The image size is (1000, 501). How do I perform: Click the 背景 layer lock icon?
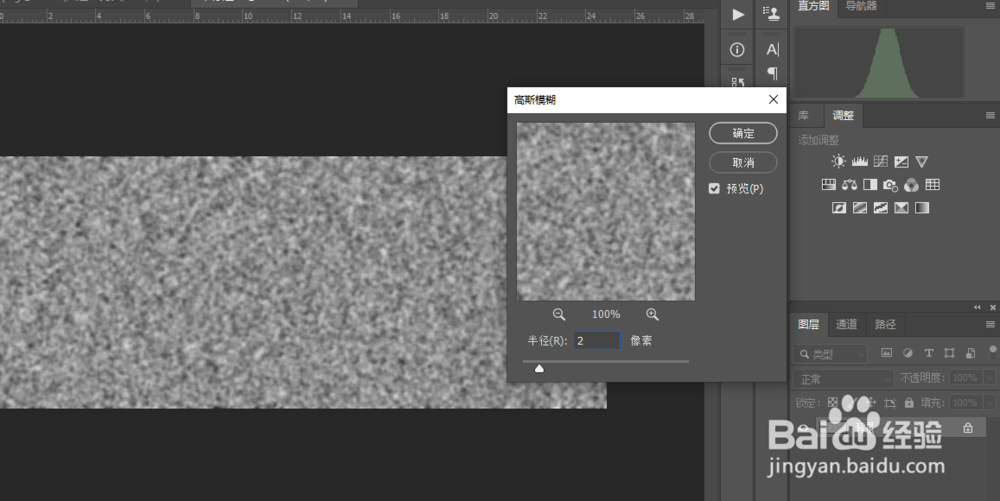click(968, 428)
